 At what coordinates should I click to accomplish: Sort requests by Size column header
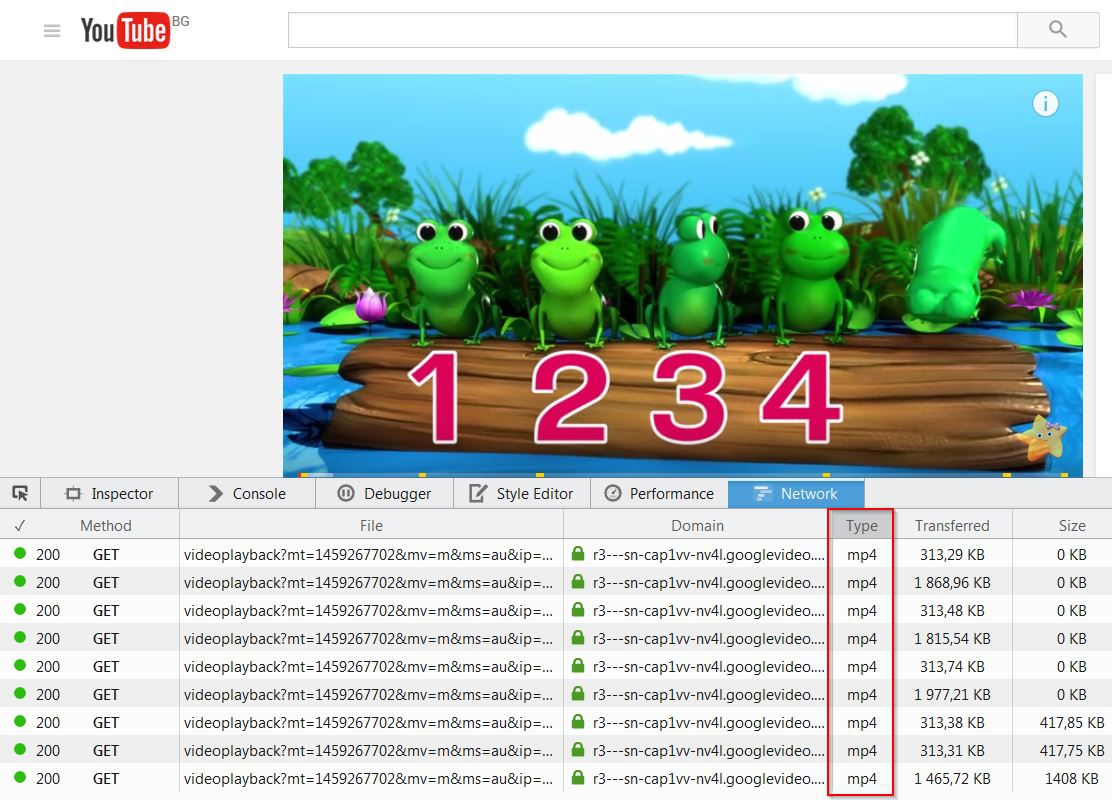pos(1071,525)
